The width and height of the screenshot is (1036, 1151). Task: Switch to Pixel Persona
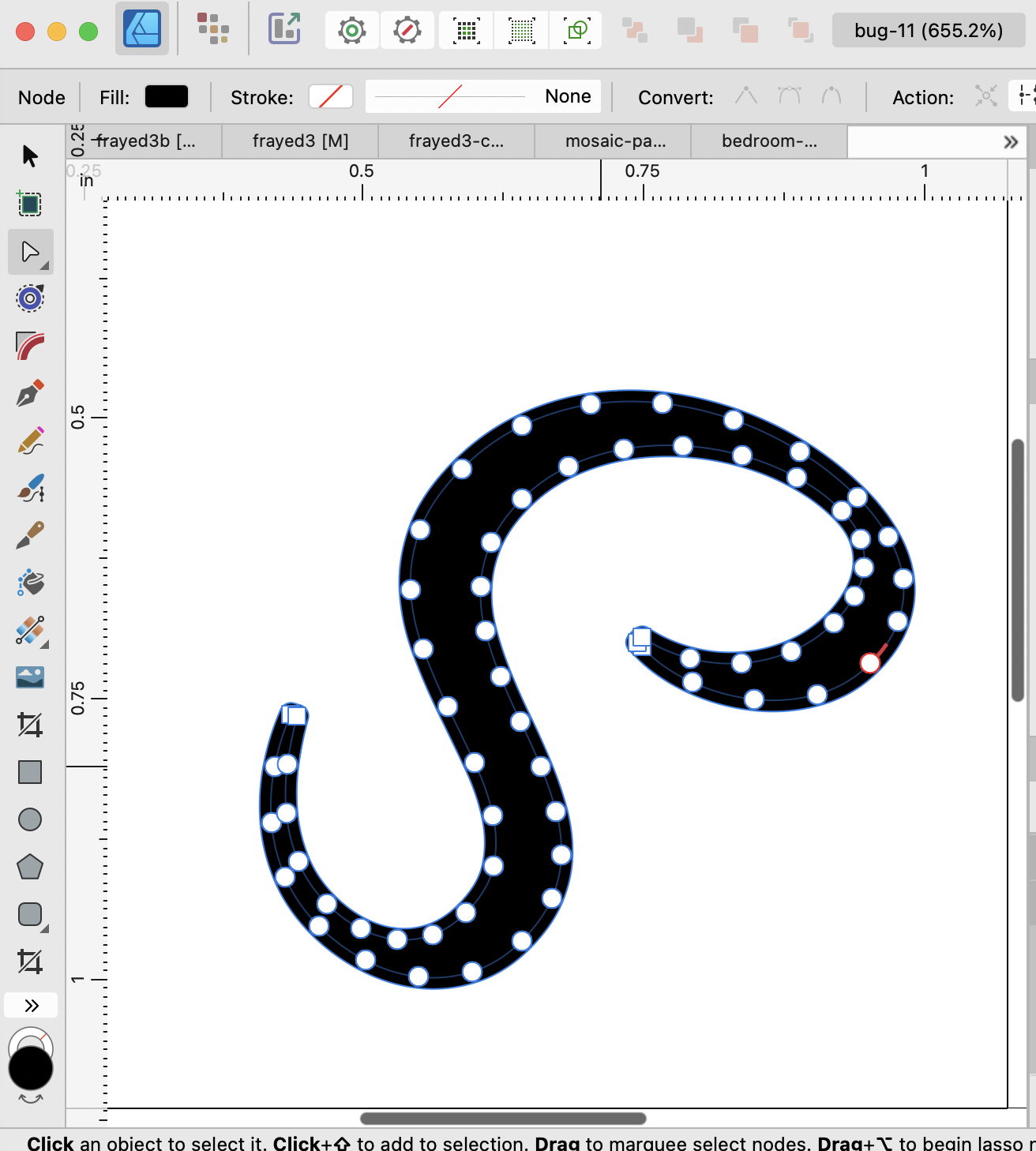pyautogui.click(x=213, y=29)
